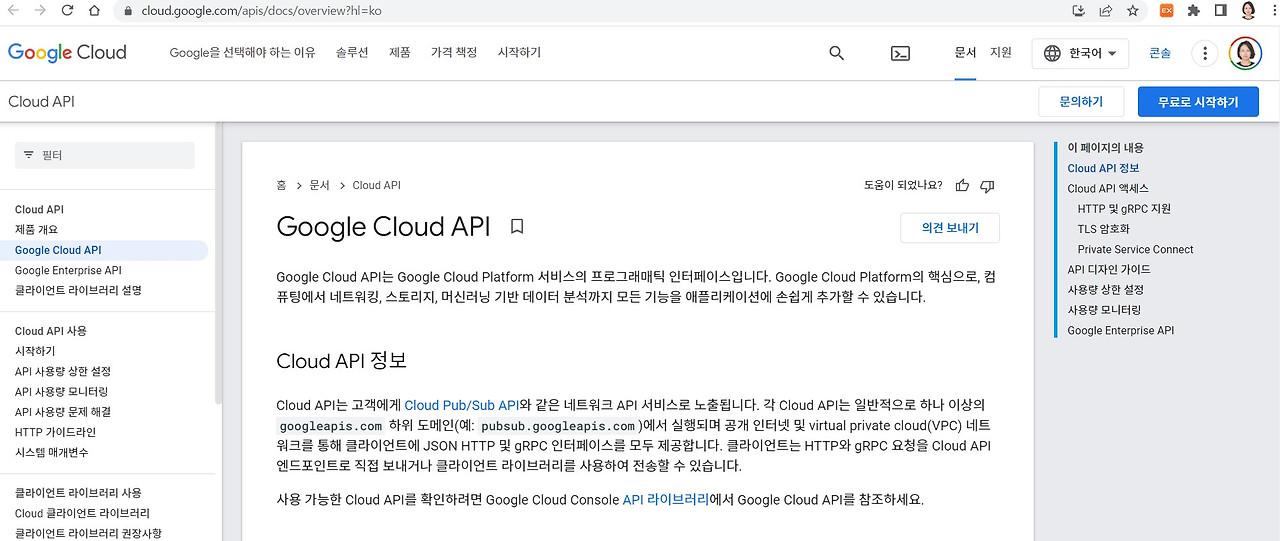Open the Cloud Pub/Sub API link
1280x541 pixels.
click(x=462, y=405)
